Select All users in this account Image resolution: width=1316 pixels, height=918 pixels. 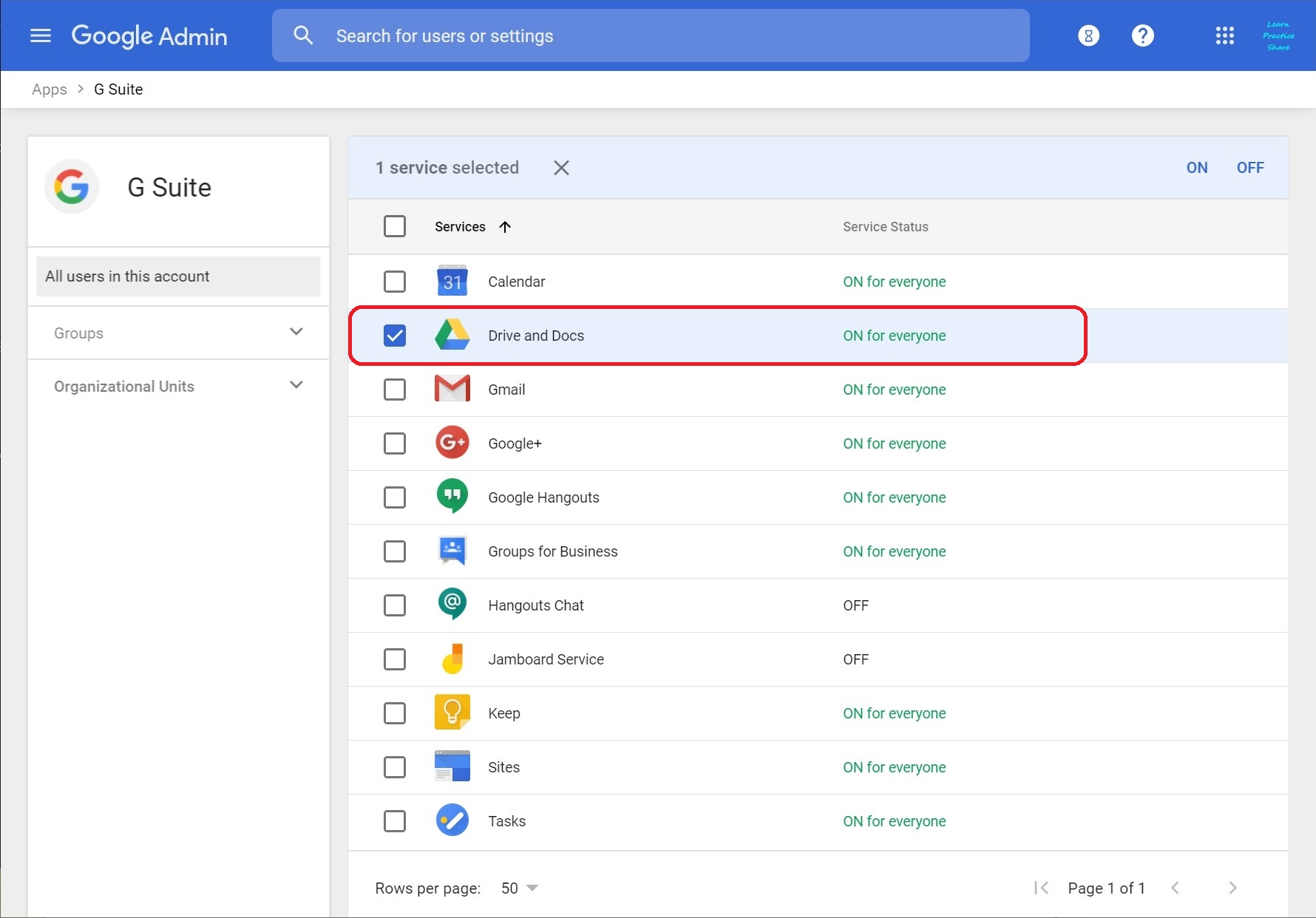pyautogui.click(x=178, y=276)
